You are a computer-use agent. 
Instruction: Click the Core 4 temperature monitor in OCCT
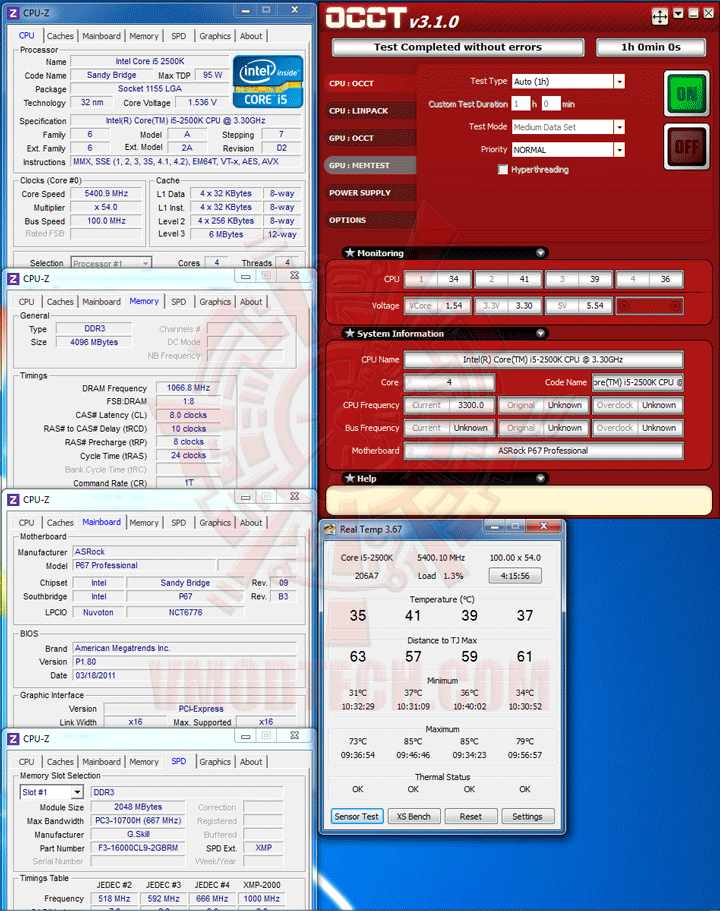click(650, 279)
